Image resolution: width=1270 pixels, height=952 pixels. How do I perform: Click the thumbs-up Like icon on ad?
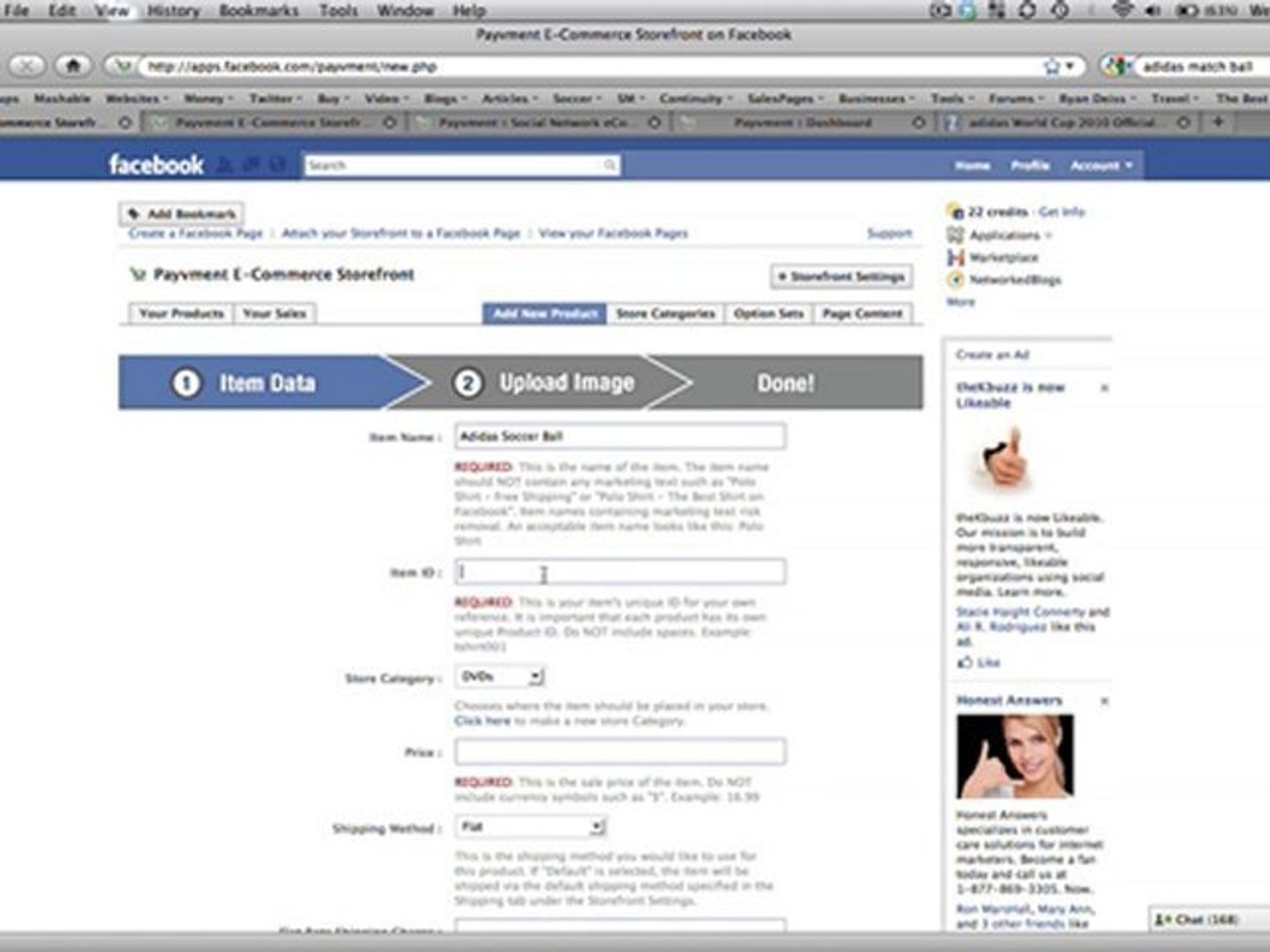(x=965, y=662)
